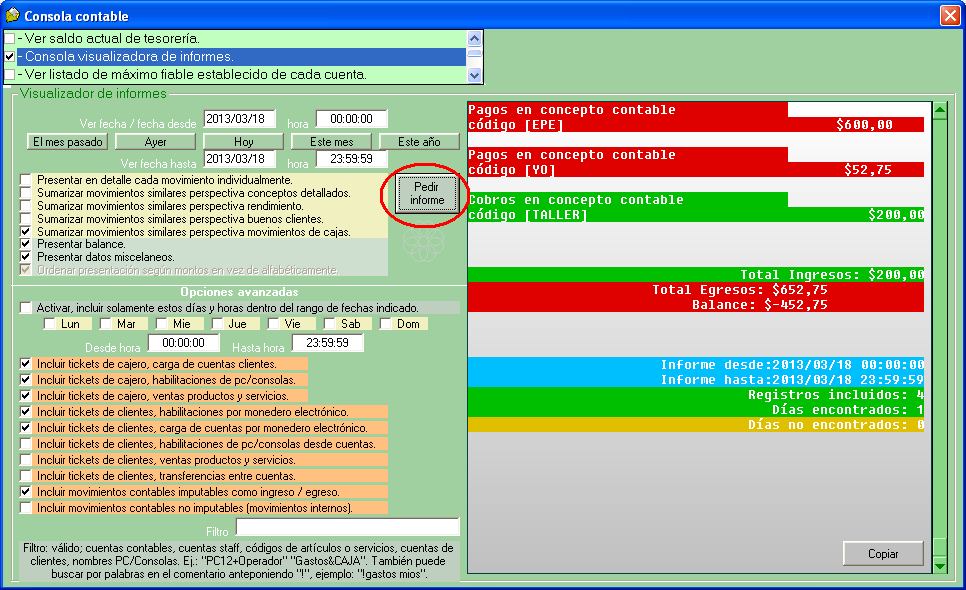
Task: Click the 'código [EPE]' report line
Action: pyautogui.click(x=696, y=125)
